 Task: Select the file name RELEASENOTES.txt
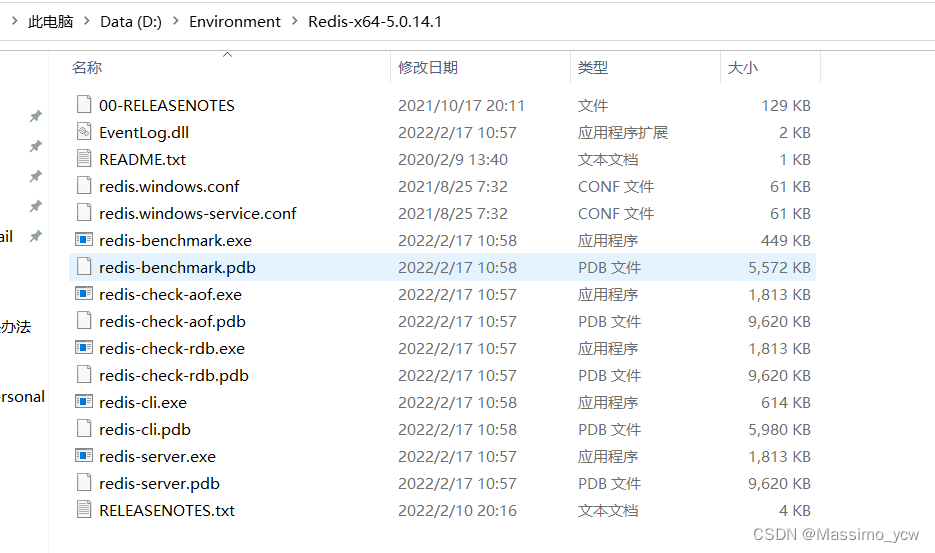click(166, 511)
